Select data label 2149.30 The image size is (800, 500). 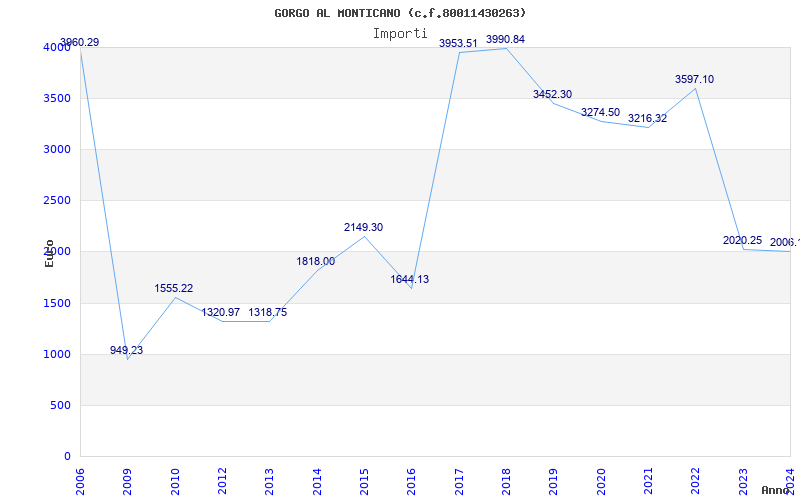pyautogui.click(x=363, y=228)
